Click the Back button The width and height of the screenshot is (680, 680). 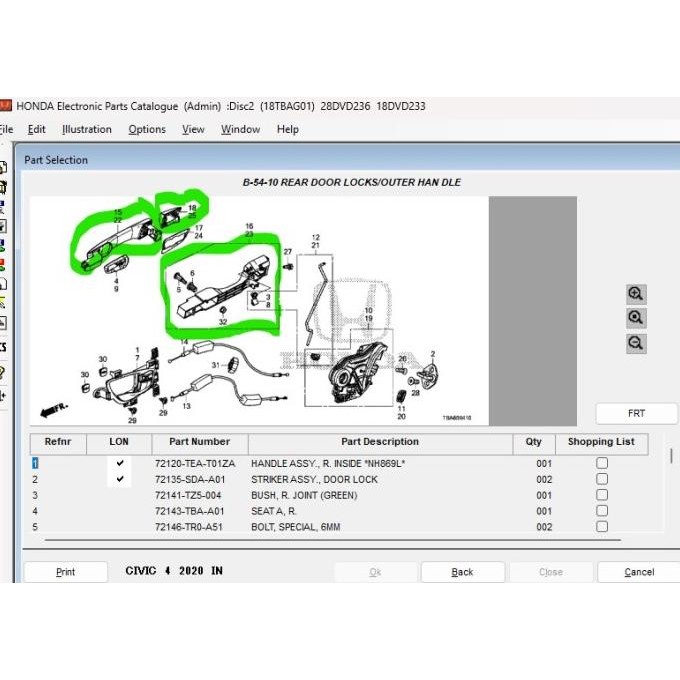(462, 572)
